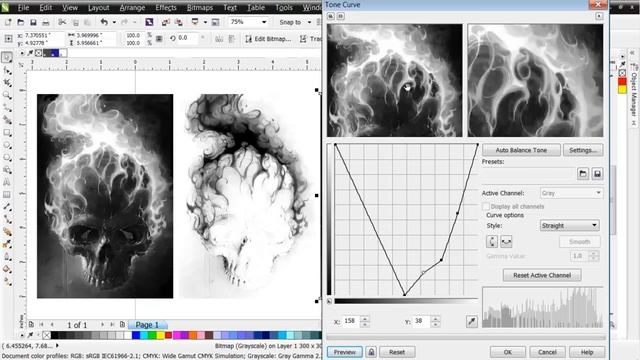Toggle the preview lock button
Image resolution: width=640 pixels, height=360 pixels.
(x=371, y=352)
